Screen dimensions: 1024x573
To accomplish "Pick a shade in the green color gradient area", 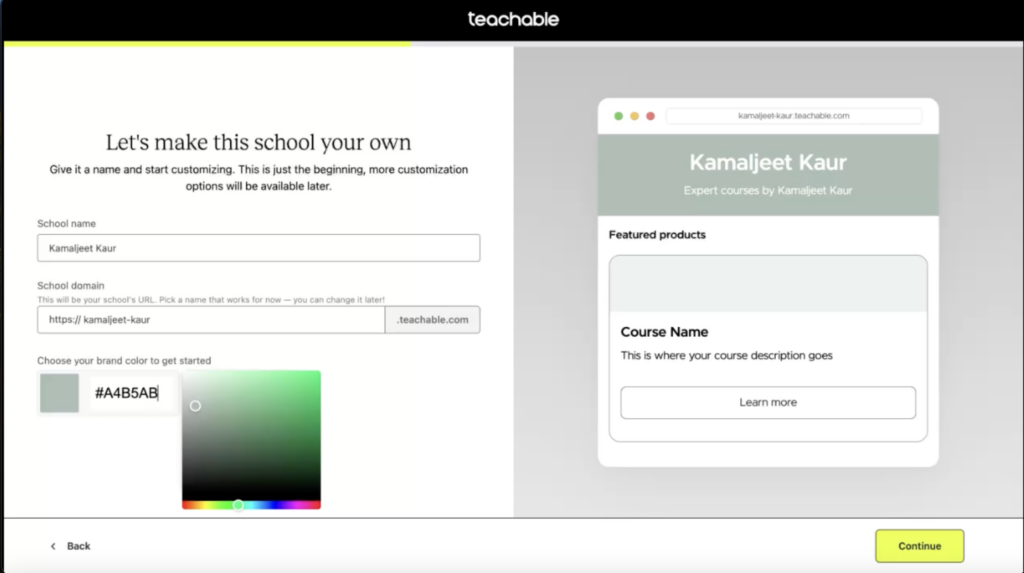I will [x=251, y=436].
